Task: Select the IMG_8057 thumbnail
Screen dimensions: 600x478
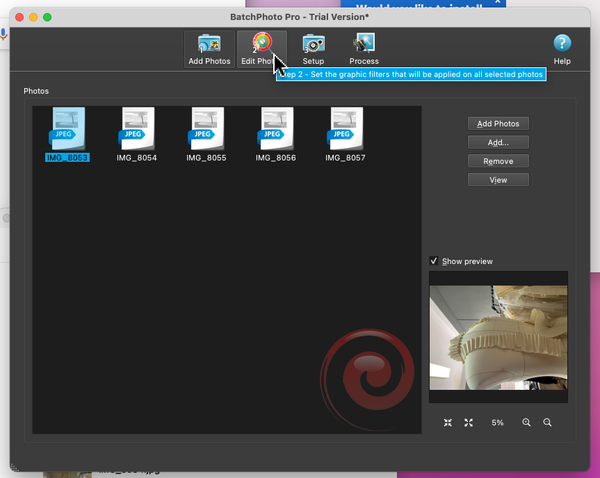Action: pos(346,129)
